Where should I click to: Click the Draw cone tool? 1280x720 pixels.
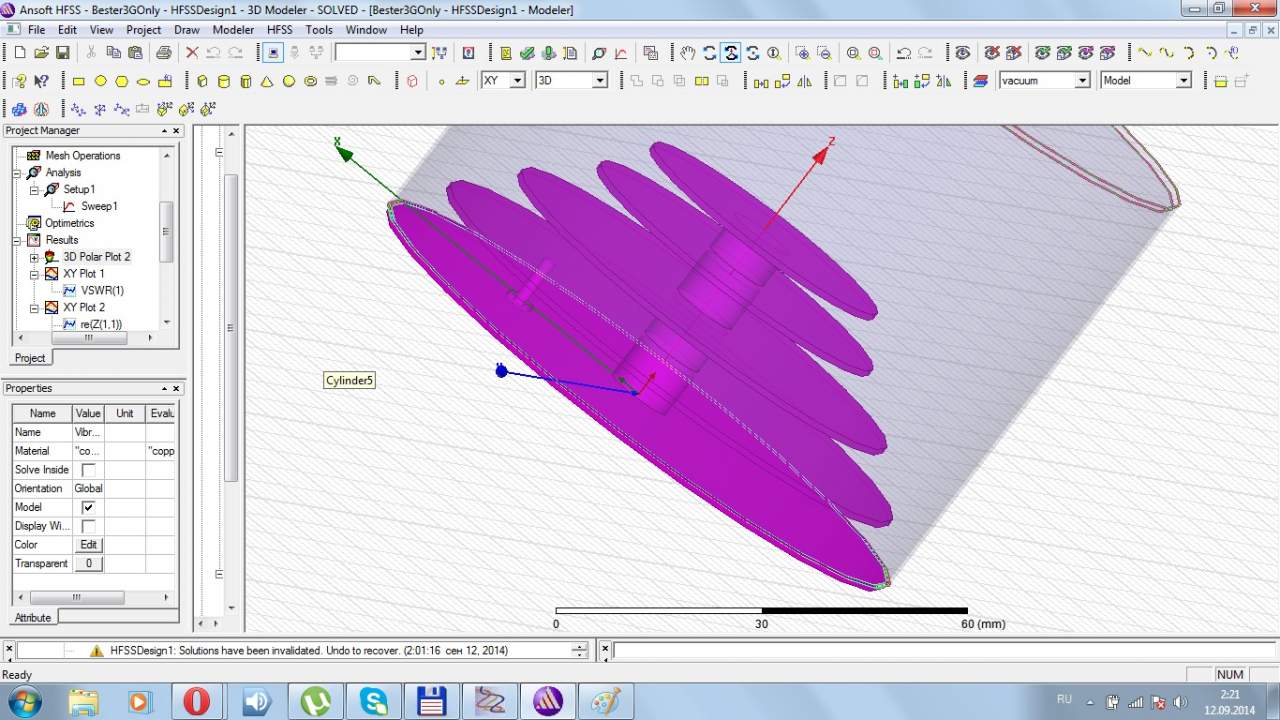(x=267, y=81)
